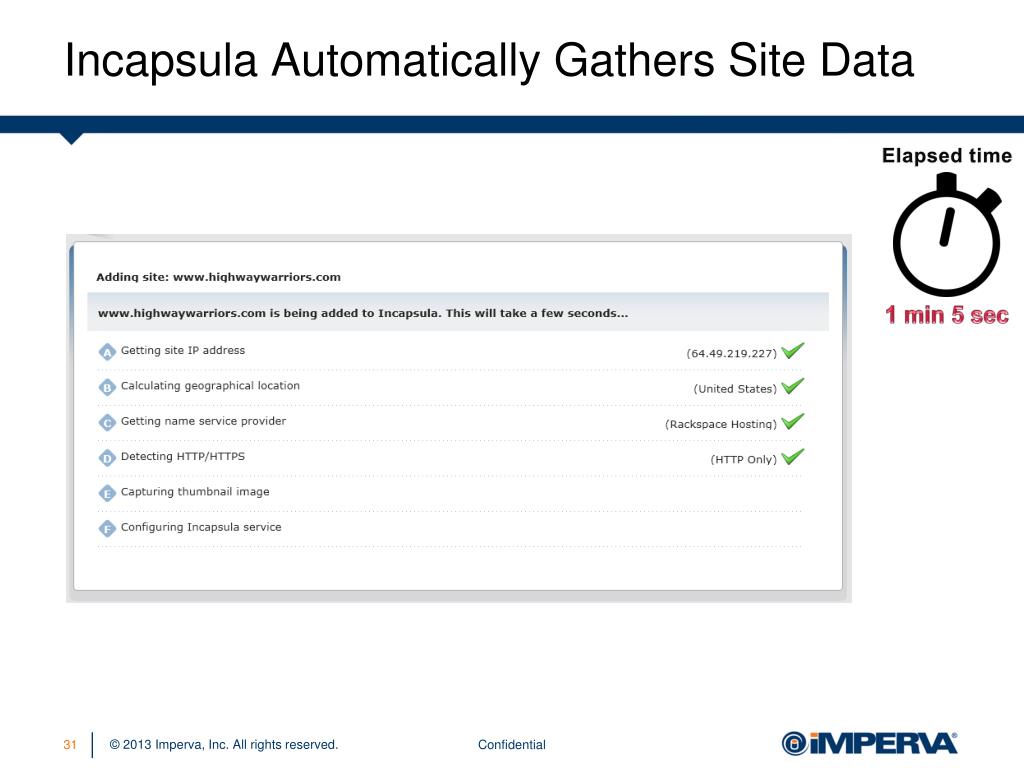Click the step D diamond icon
The width and height of the screenshot is (1024, 768).
(x=107, y=458)
